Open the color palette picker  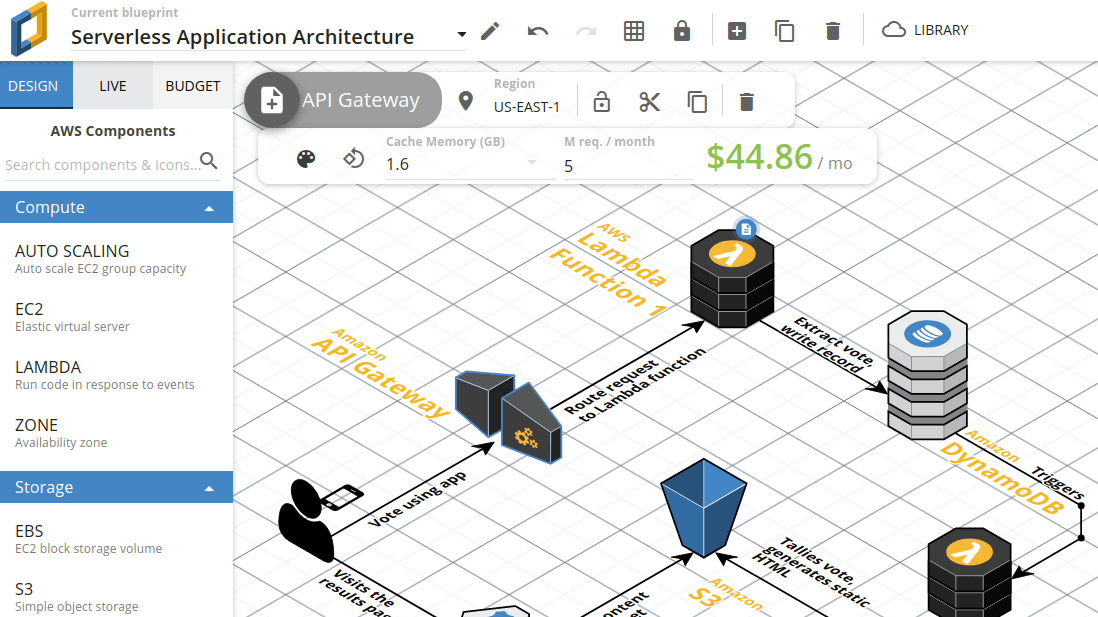pyautogui.click(x=306, y=159)
